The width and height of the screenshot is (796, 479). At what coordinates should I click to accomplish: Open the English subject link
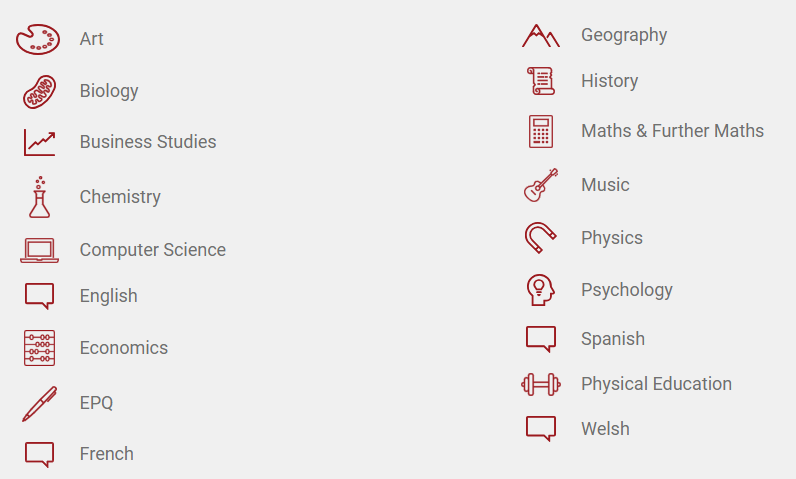point(109,296)
